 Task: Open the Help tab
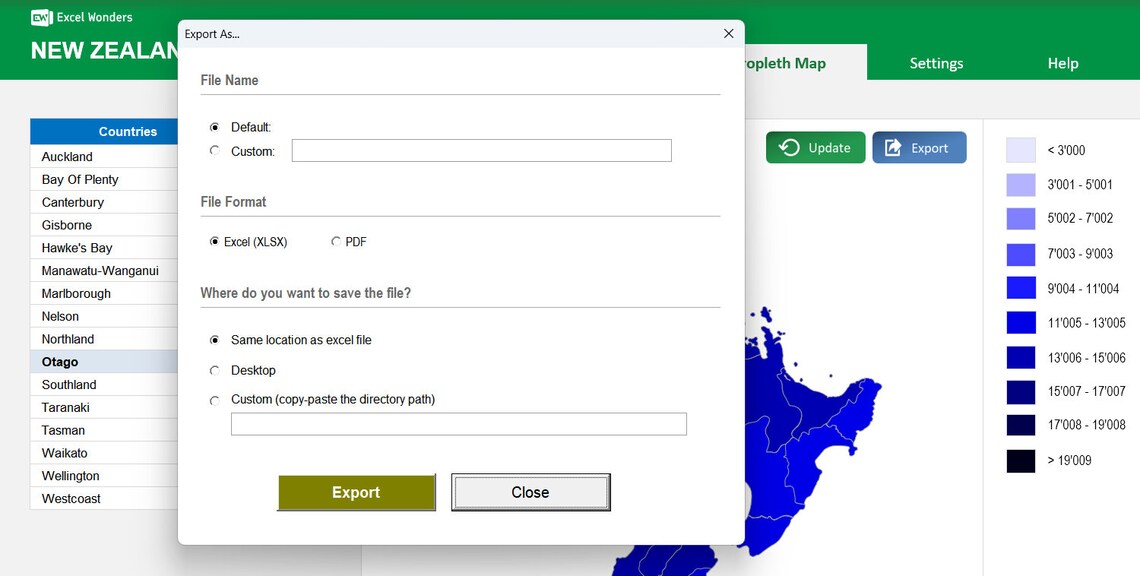[1063, 62]
